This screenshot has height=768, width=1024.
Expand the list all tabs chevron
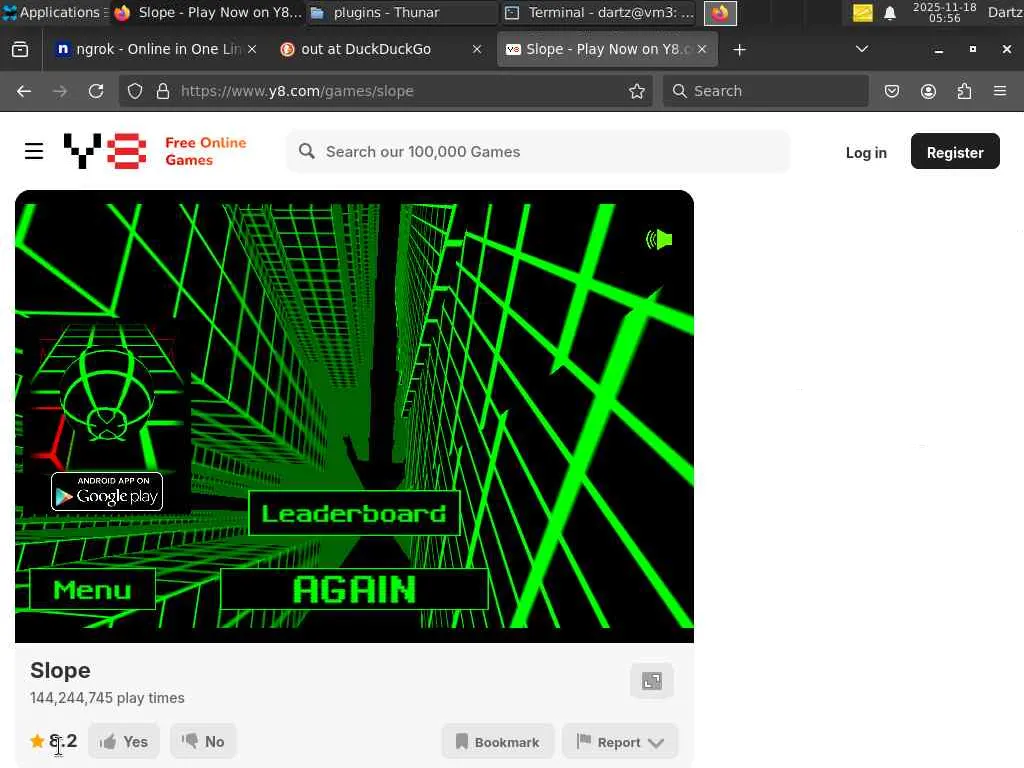click(862, 49)
